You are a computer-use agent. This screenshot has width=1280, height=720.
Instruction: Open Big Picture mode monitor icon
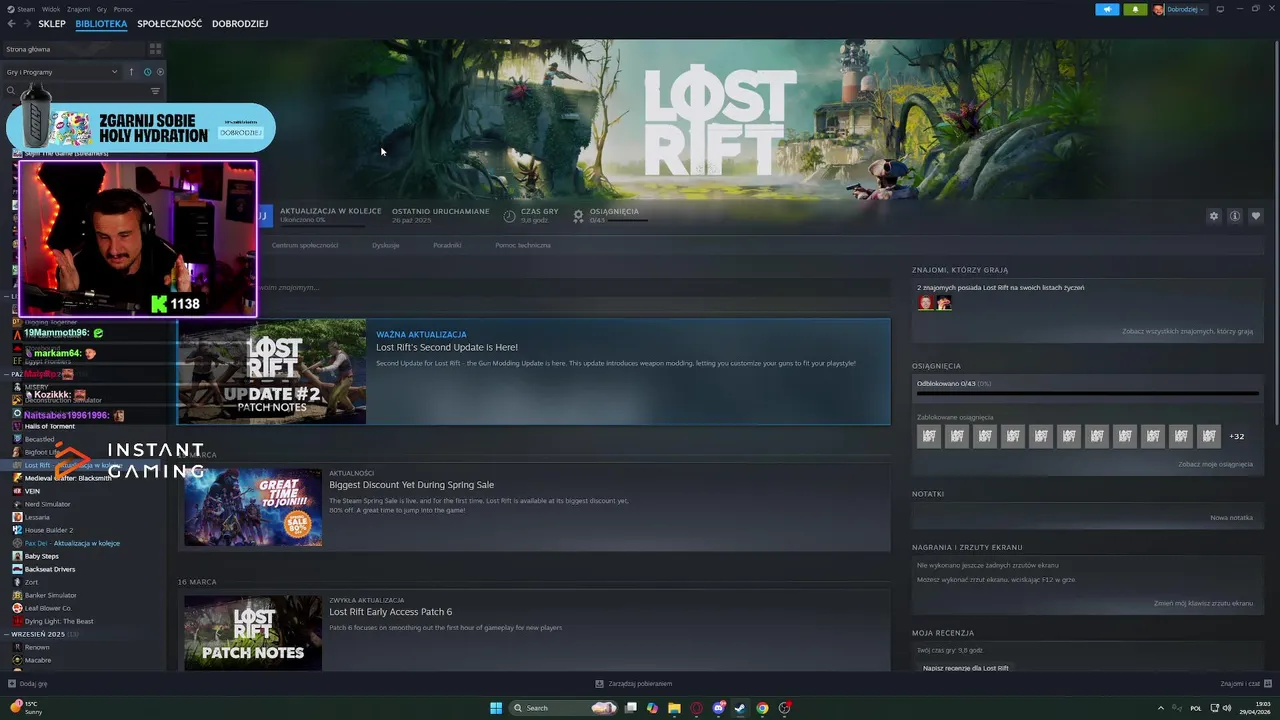1220,9
